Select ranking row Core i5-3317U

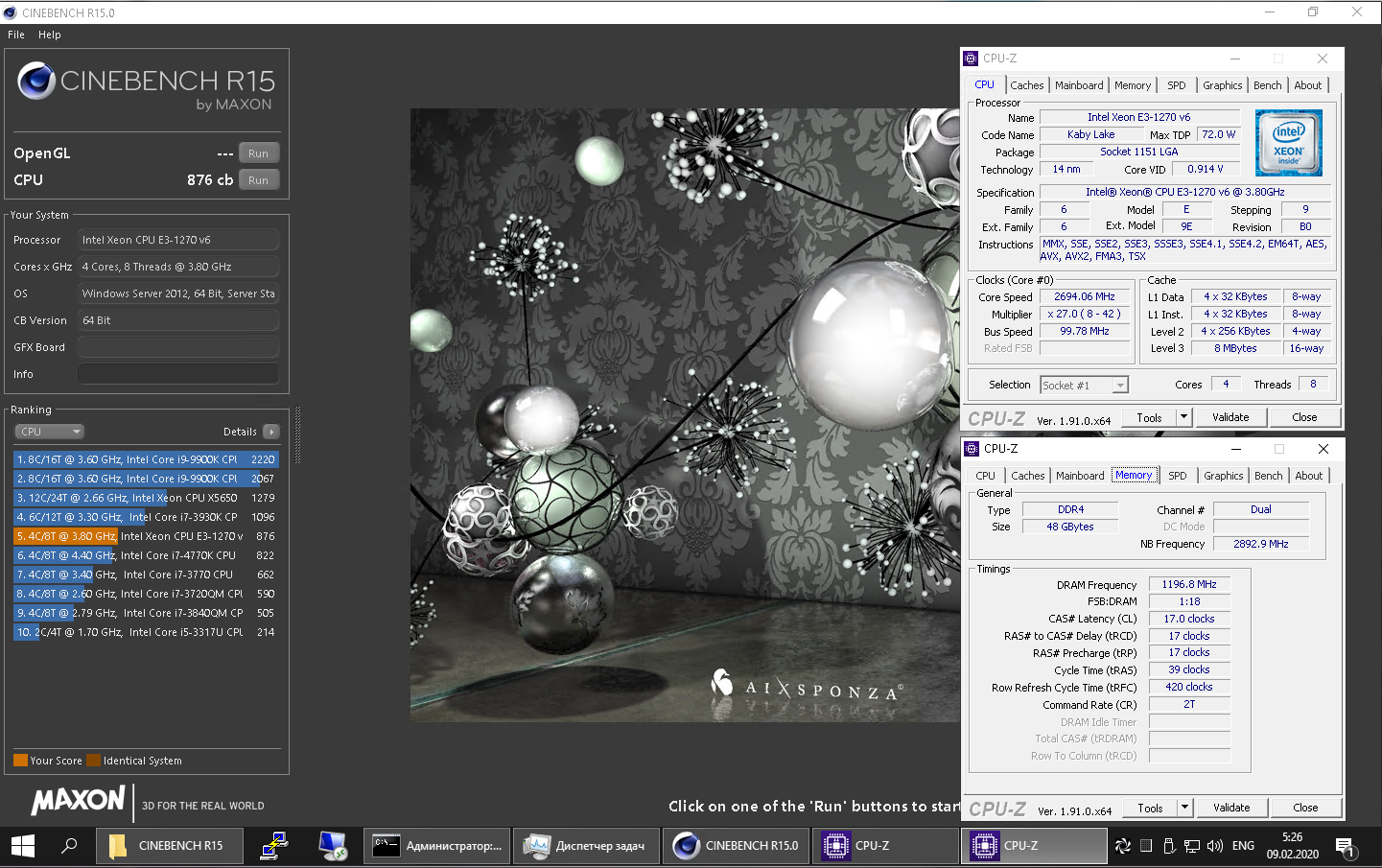coord(146,632)
